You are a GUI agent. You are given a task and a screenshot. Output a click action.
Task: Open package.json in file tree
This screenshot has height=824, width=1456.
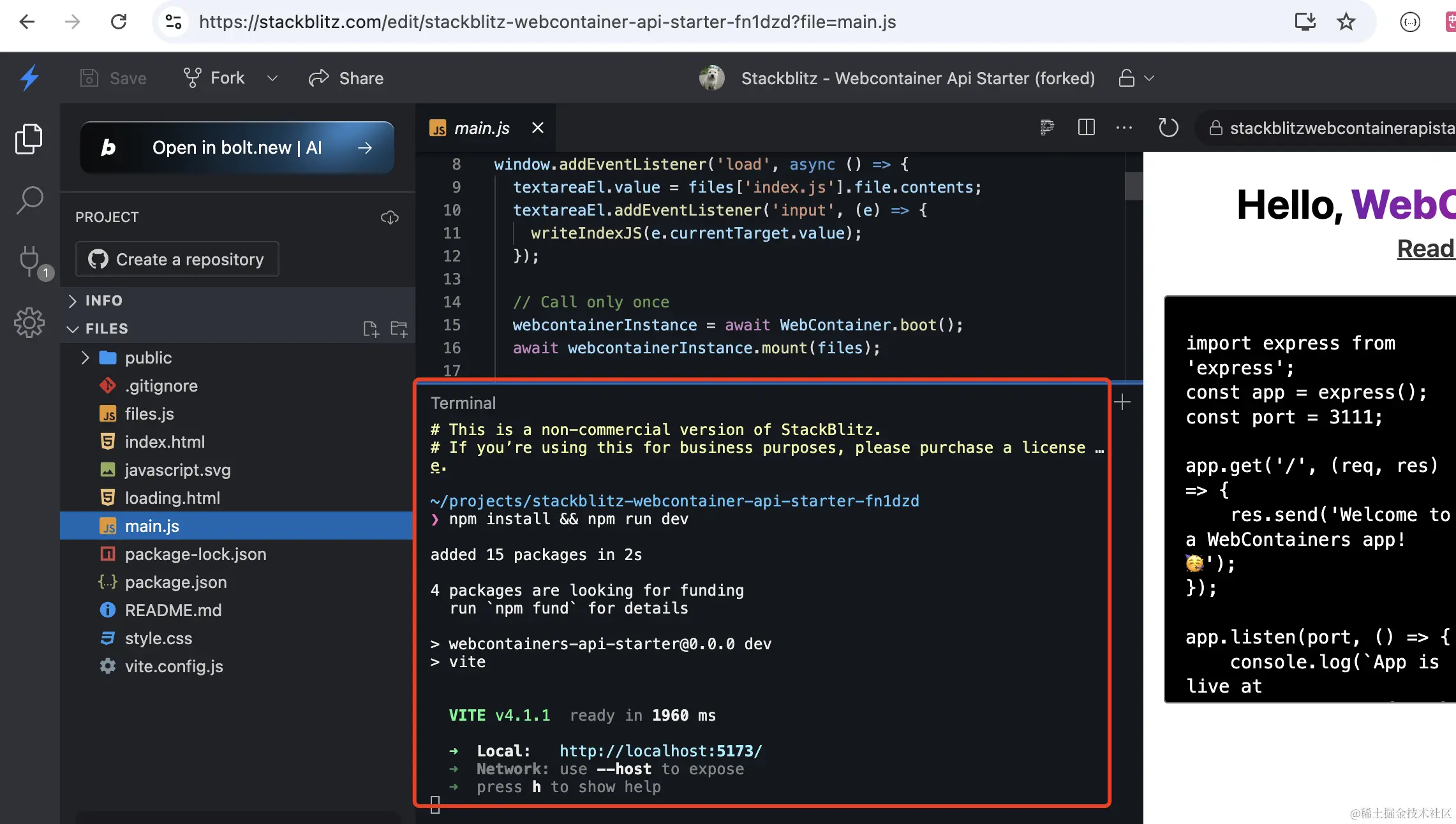pyautogui.click(x=175, y=582)
